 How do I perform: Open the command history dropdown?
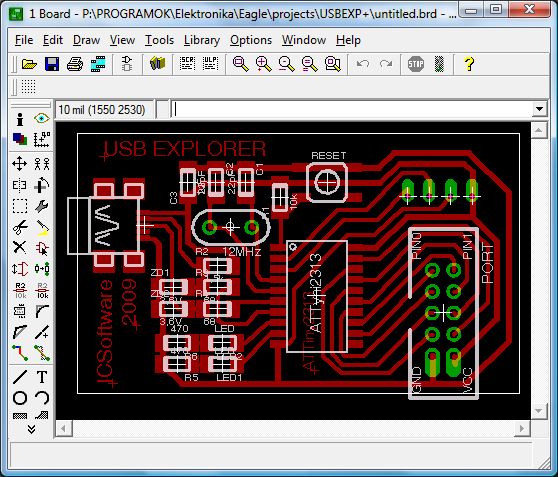(x=539, y=109)
